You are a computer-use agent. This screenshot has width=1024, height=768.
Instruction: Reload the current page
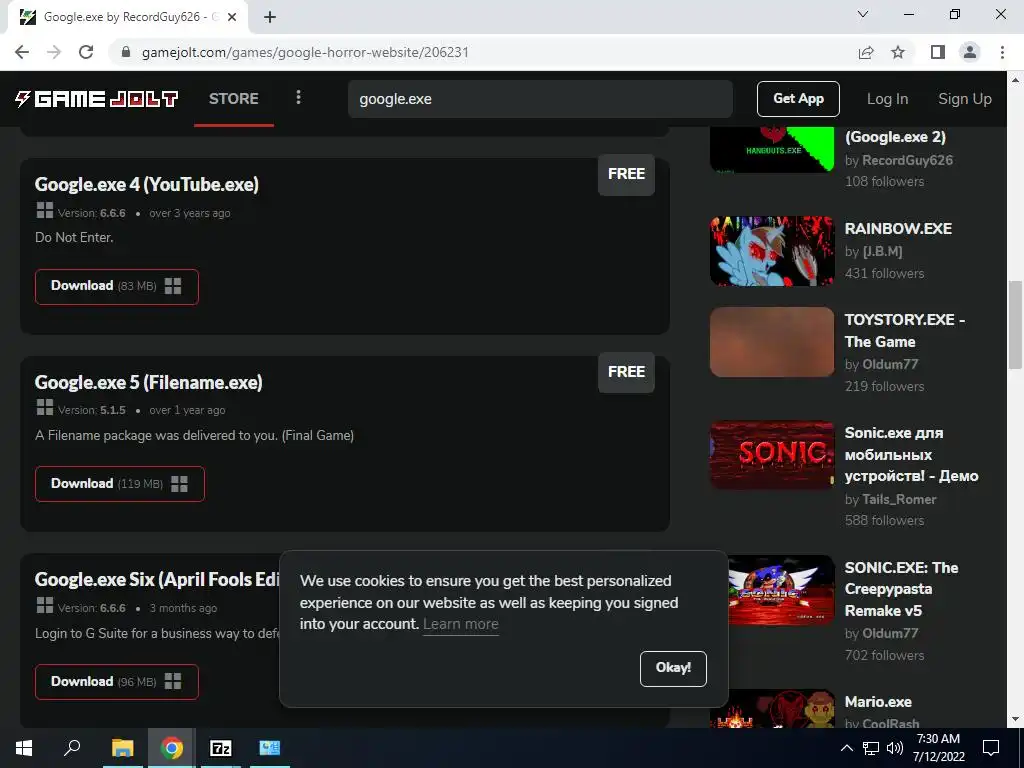pos(86,52)
